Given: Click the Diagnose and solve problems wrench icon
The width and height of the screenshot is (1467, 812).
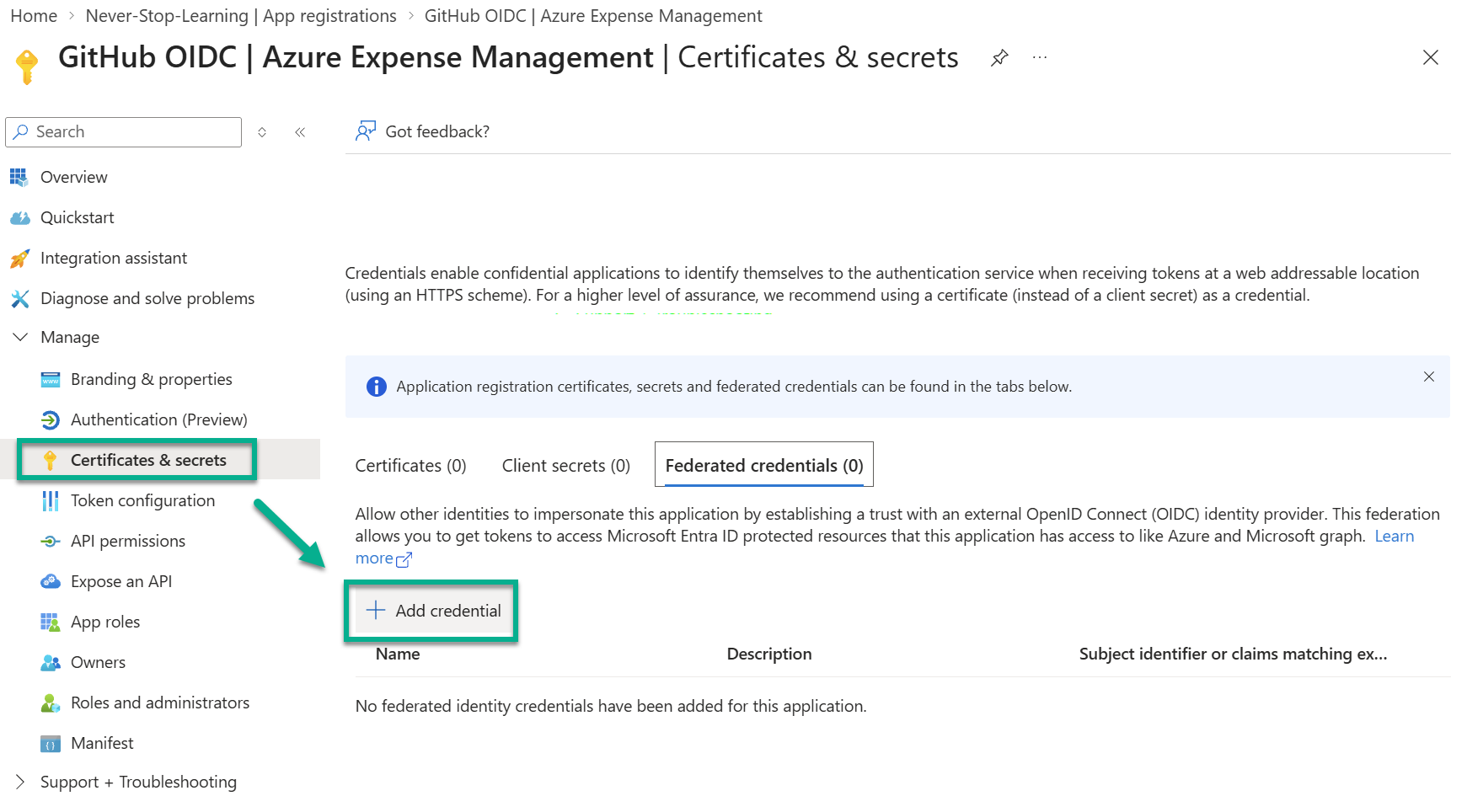Looking at the screenshot, I should tap(19, 299).
